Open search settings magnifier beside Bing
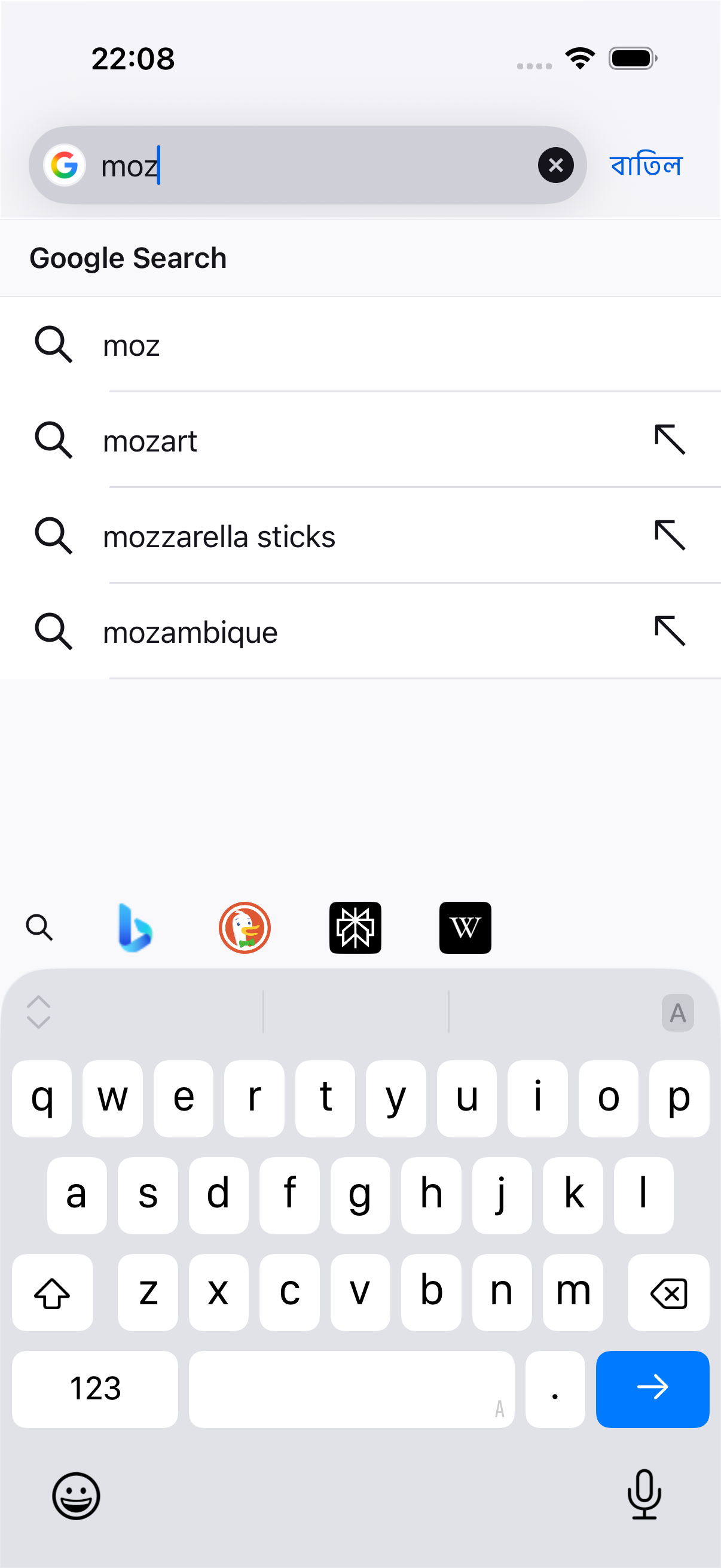 [x=39, y=928]
